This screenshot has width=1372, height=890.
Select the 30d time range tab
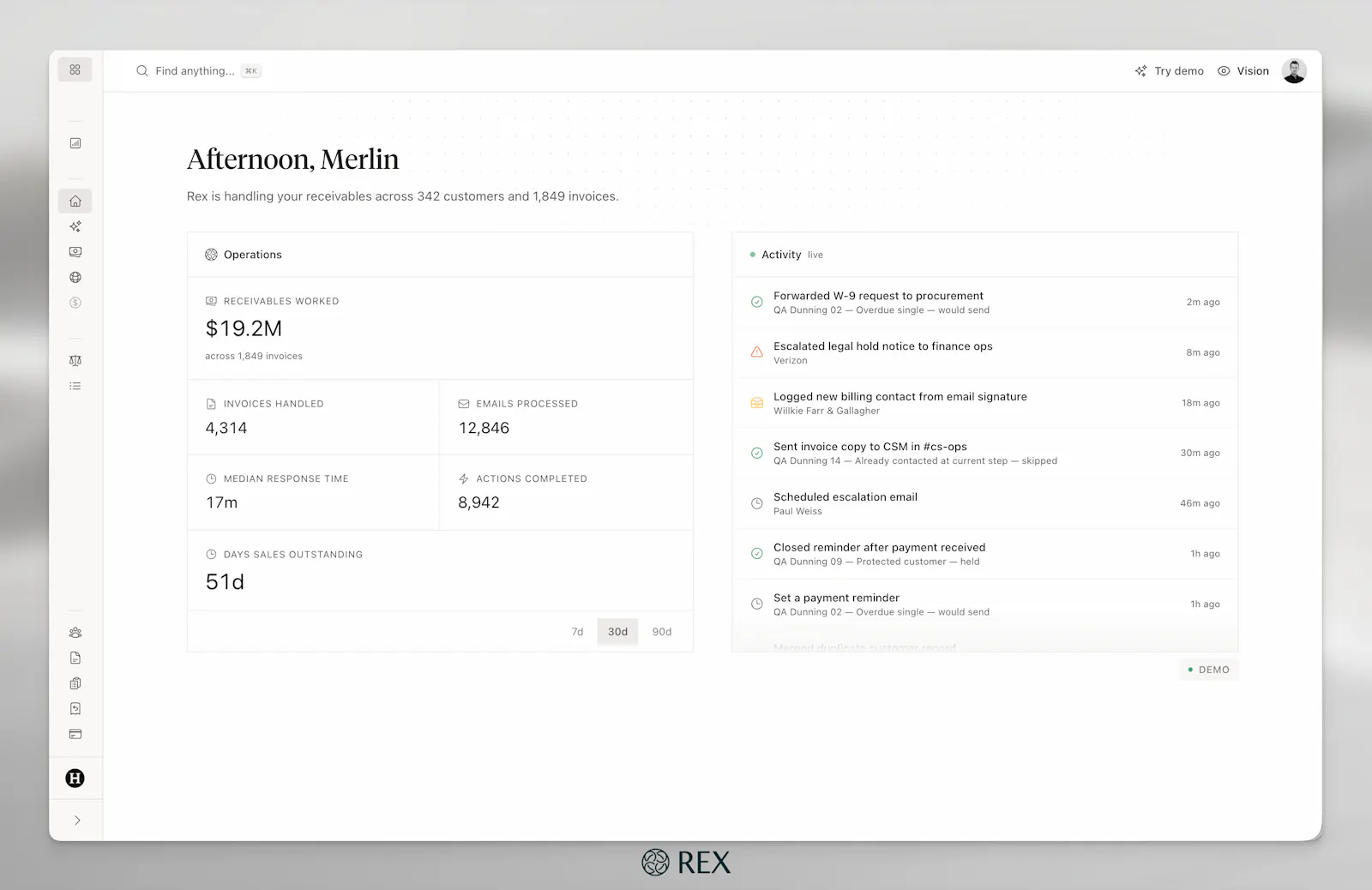click(617, 632)
